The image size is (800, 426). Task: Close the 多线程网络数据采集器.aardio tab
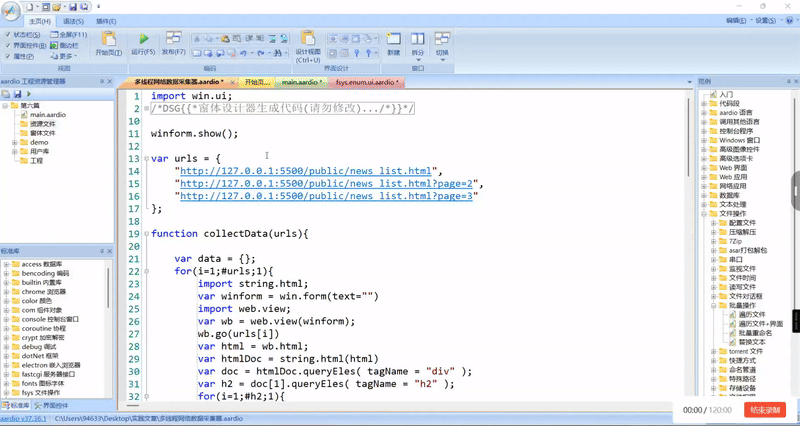[233, 82]
